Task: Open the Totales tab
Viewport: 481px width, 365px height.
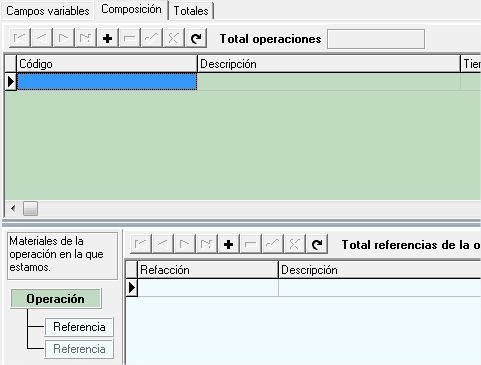Action: pyautogui.click(x=191, y=11)
